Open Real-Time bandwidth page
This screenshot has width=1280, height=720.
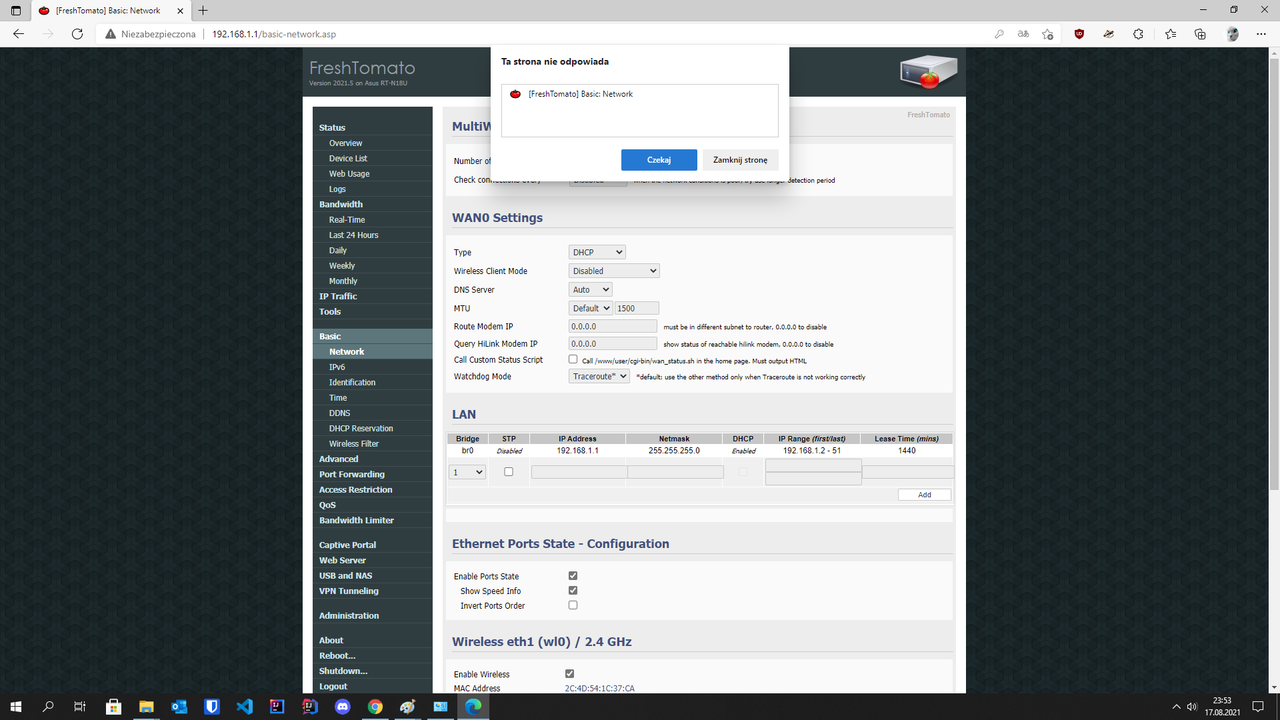click(x=347, y=220)
